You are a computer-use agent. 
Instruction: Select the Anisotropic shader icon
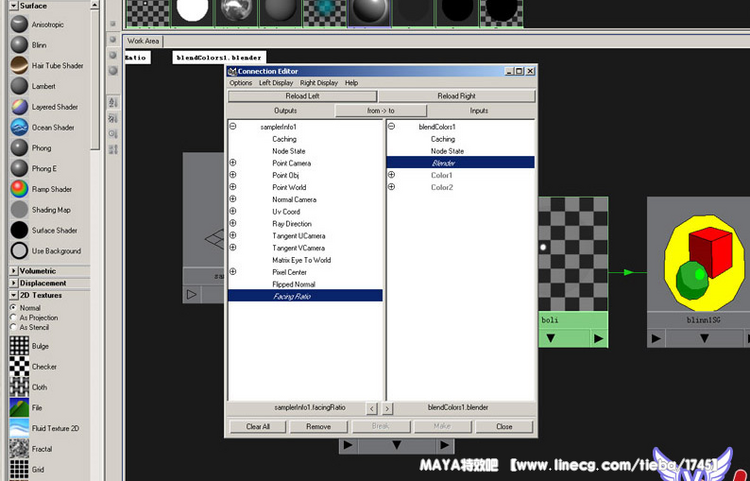point(18,25)
